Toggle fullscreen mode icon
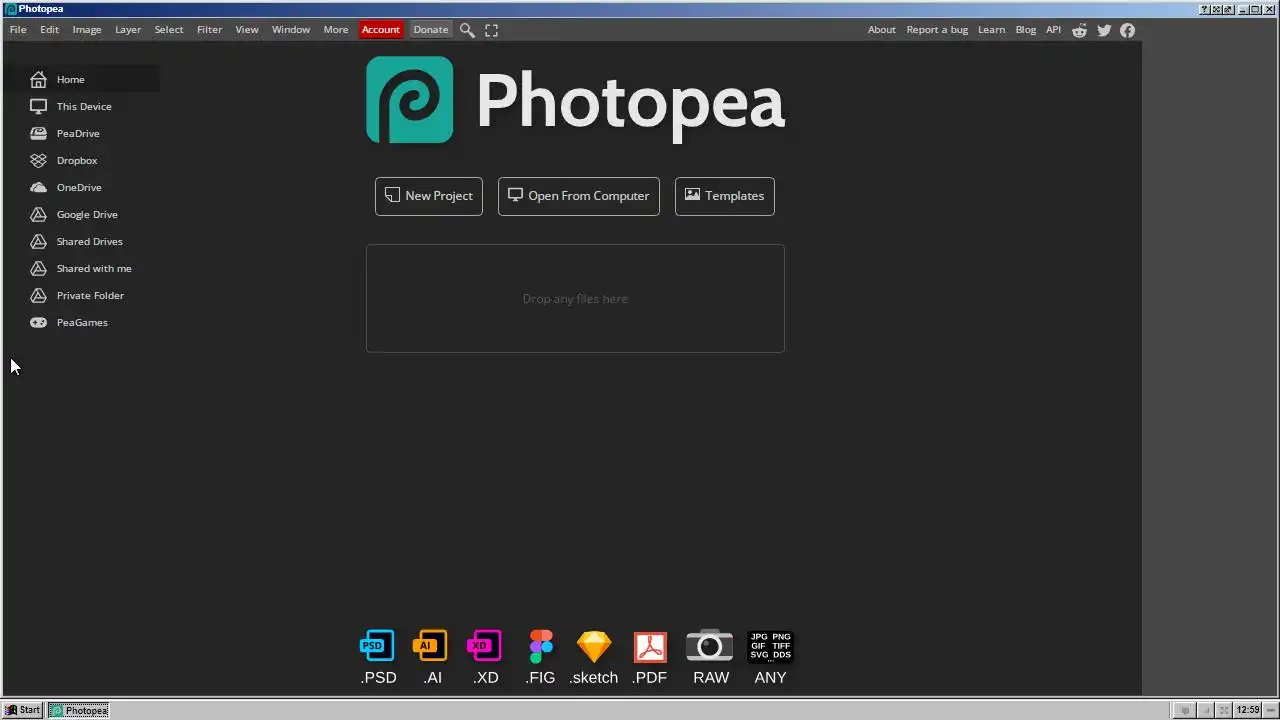 (491, 30)
